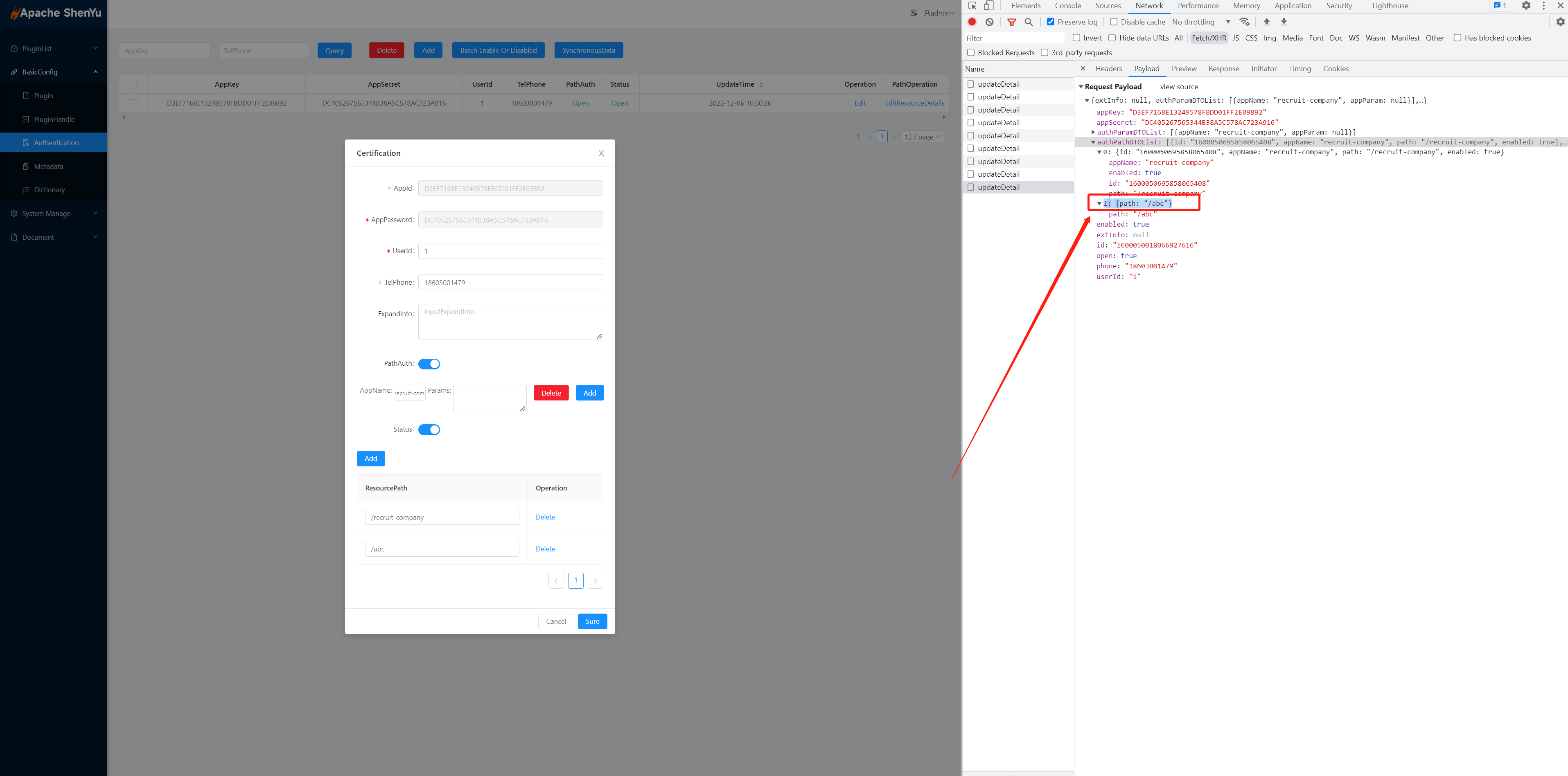This screenshot has width=1568, height=776.
Task: Toggle the device toolbar icon
Action: click(x=989, y=5)
